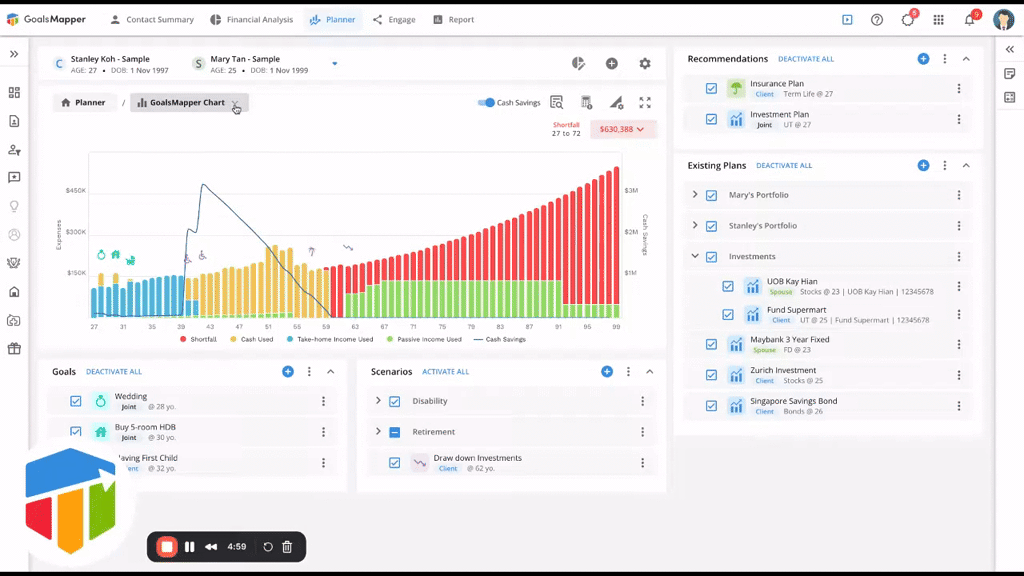
Task: Collapse the Recommendations panel
Action: 967,59
